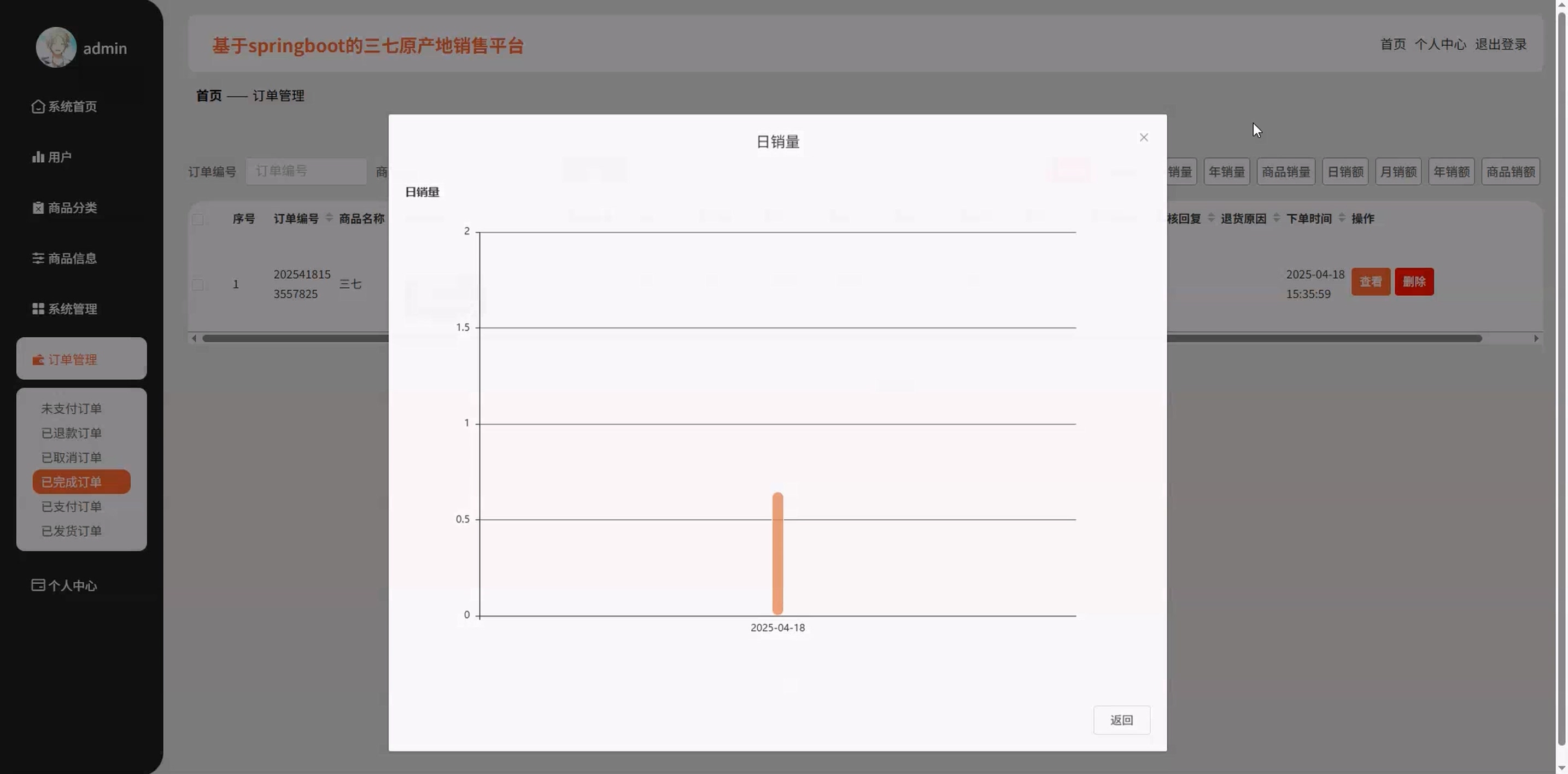This screenshot has height=774, width=1568.
Task: Click the grid icon beside 系统管理
Action: (38, 309)
